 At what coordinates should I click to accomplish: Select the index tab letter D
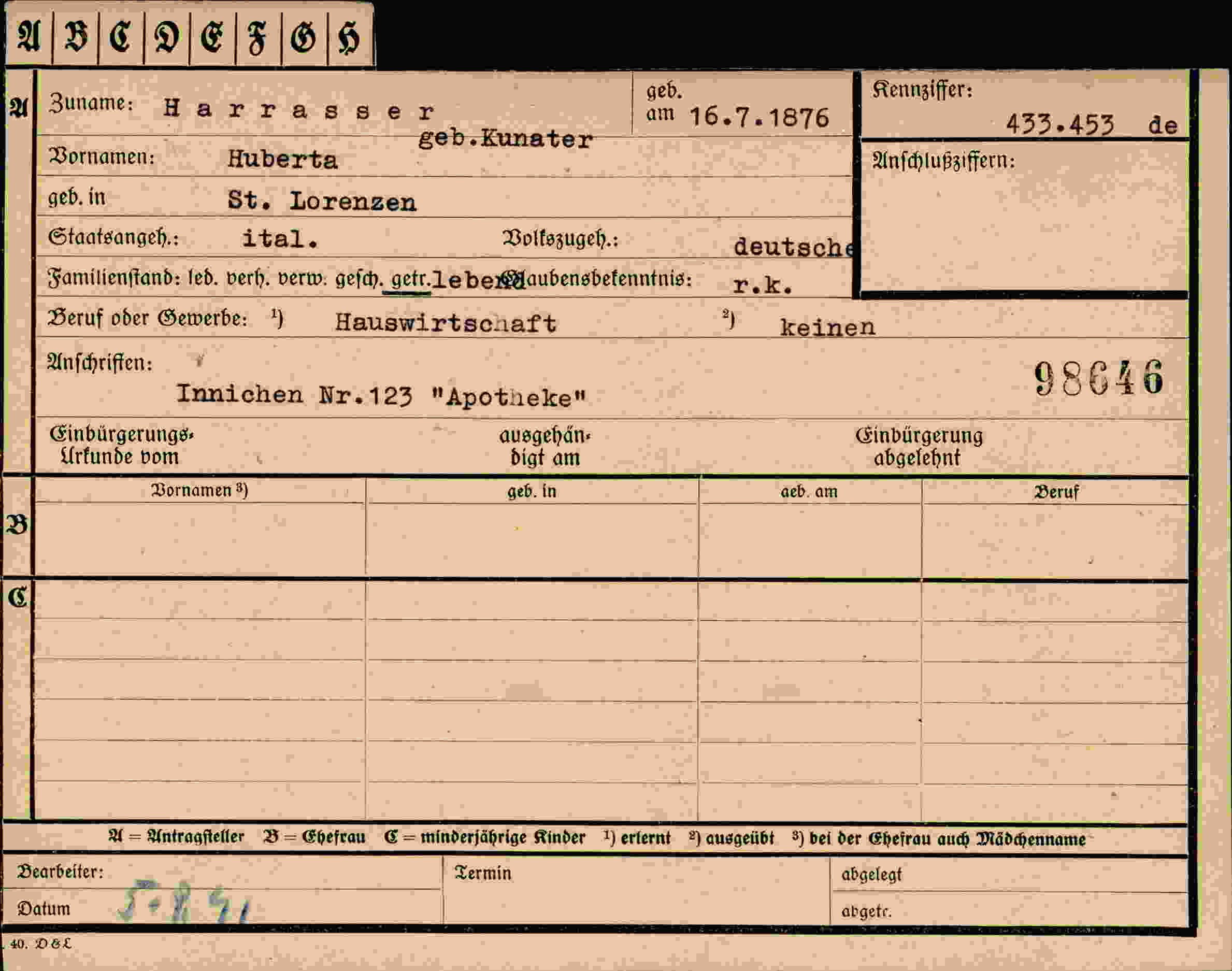pos(167,36)
